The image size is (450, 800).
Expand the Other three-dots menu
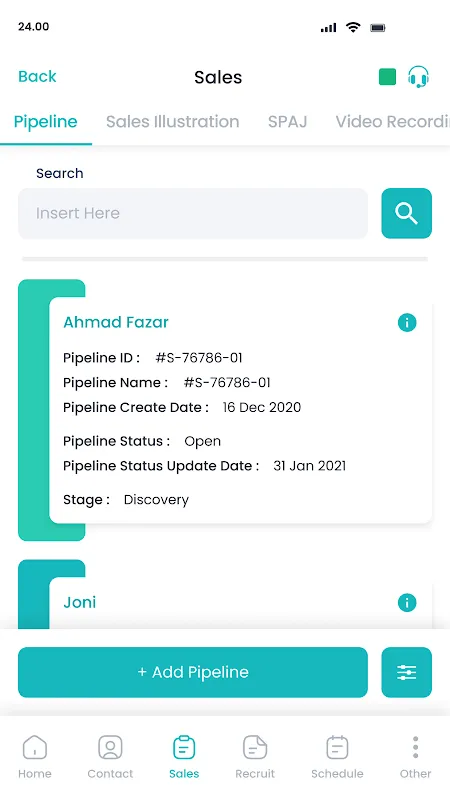pyautogui.click(x=415, y=757)
